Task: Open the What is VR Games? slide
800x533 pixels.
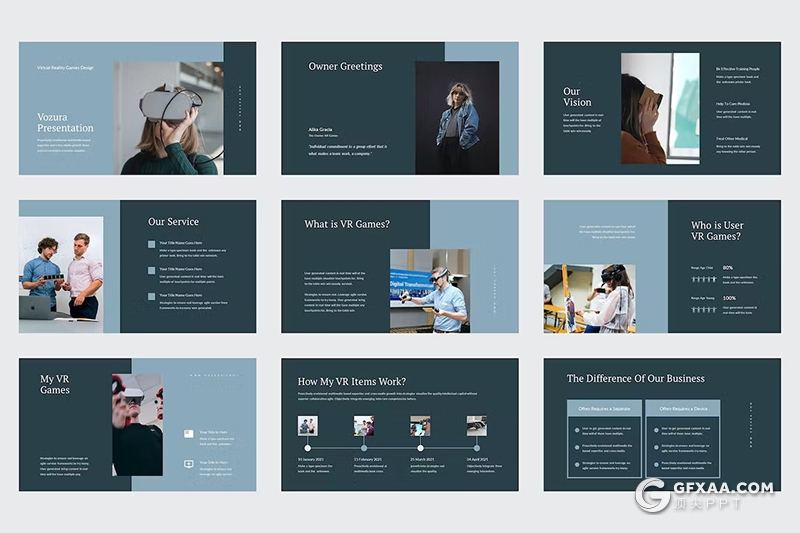Action: (x=399, y=266)
